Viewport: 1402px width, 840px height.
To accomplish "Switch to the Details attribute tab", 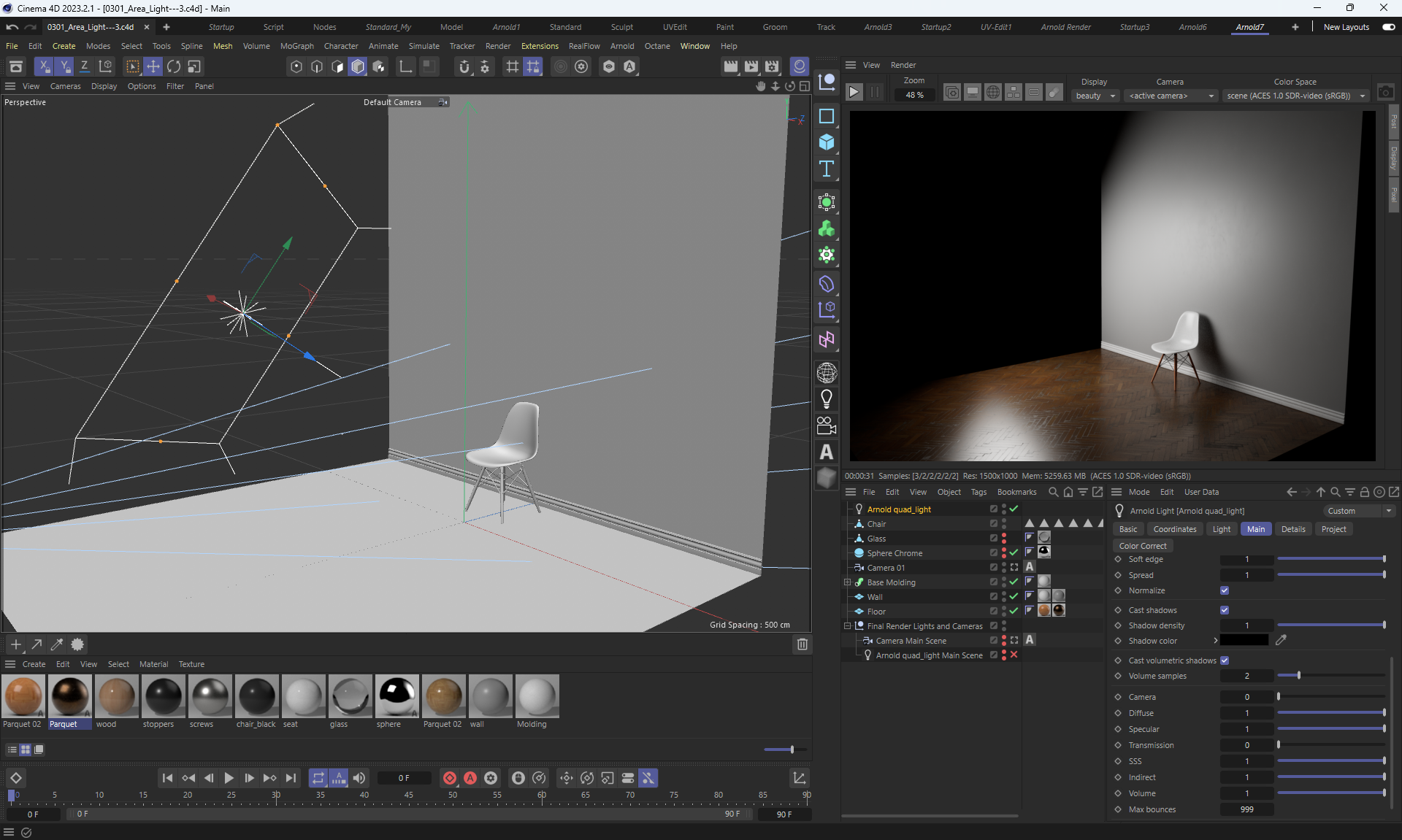I will [x=1292, y=529].
